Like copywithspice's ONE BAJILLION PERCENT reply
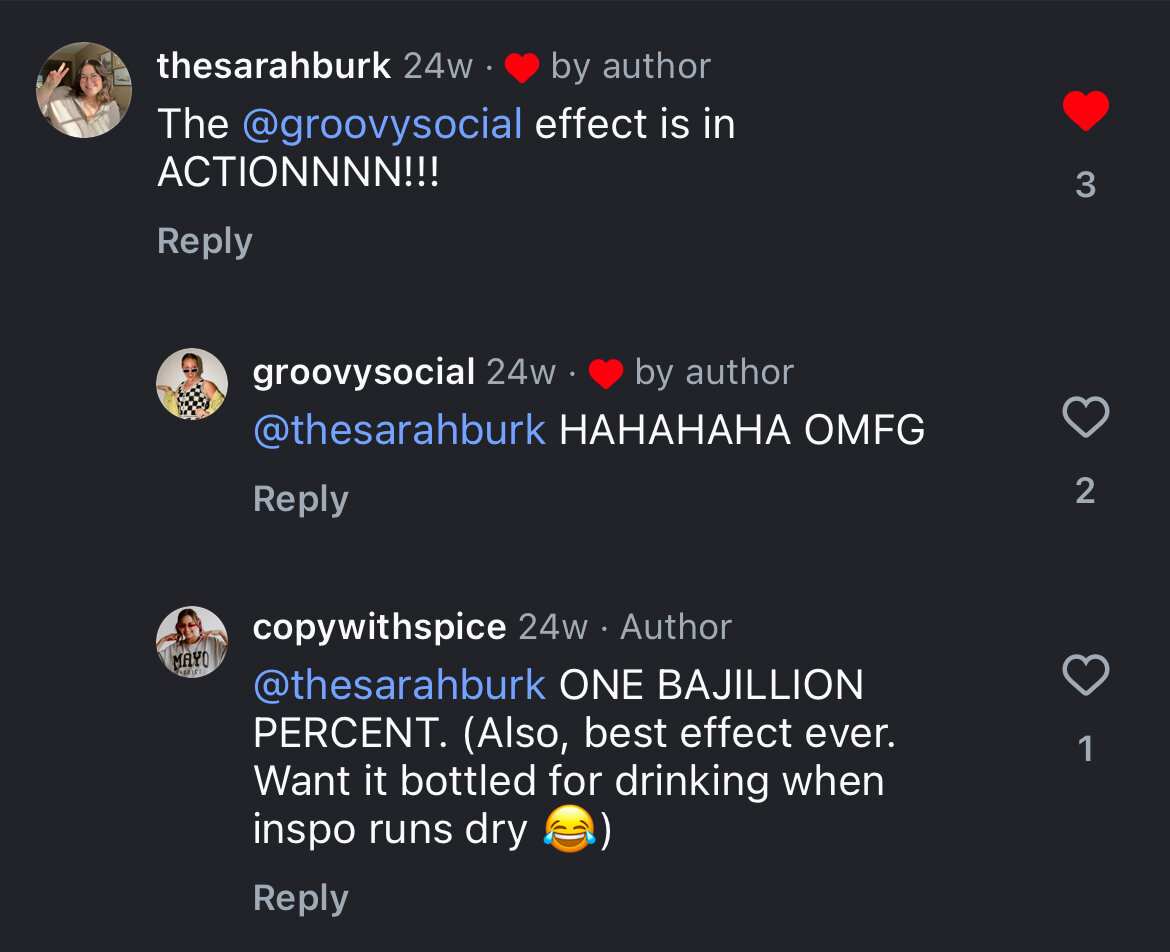This screenshot has height=952, width=1170. point(1085,676)
